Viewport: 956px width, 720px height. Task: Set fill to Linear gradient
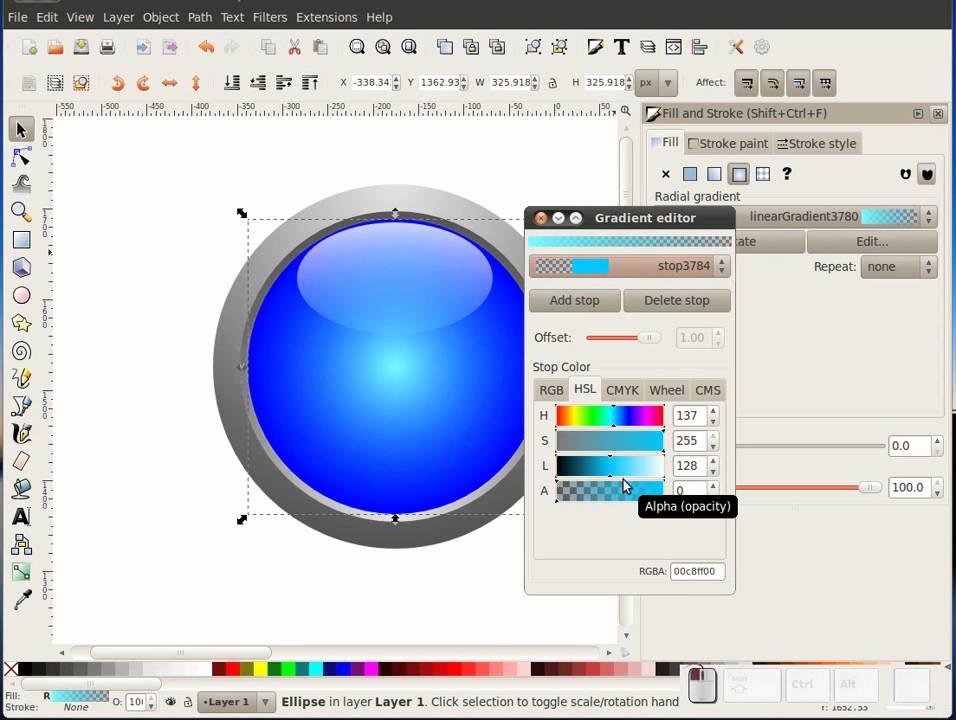(714, 174)
